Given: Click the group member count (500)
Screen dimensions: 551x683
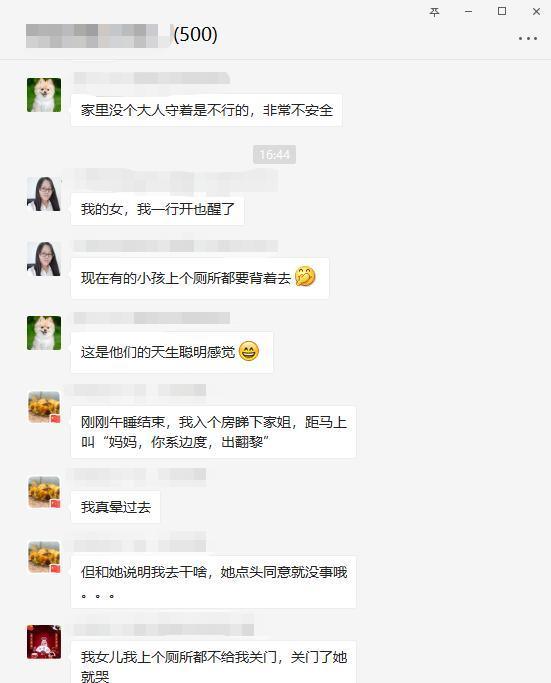Looking at the screenshot, I should point(195,34).
